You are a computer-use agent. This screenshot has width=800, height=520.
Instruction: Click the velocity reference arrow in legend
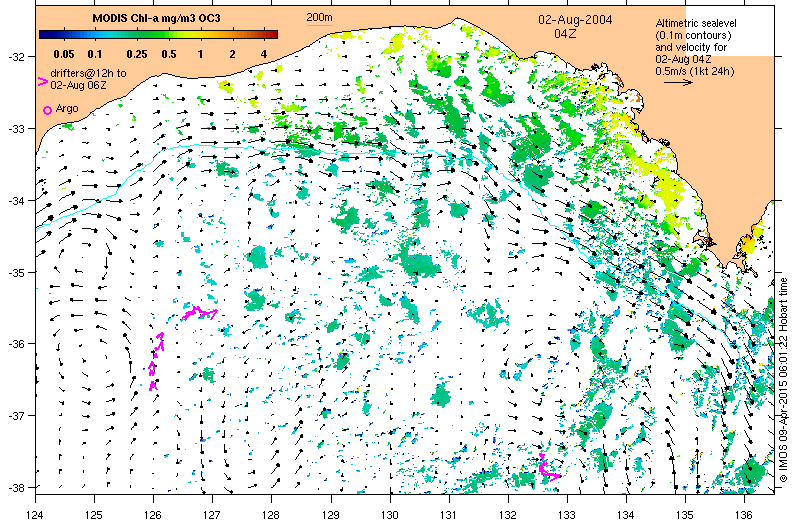coord(678,82)
